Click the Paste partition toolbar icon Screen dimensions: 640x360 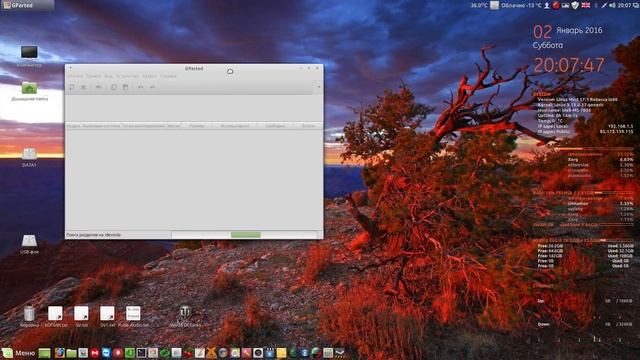click(125, 87)
